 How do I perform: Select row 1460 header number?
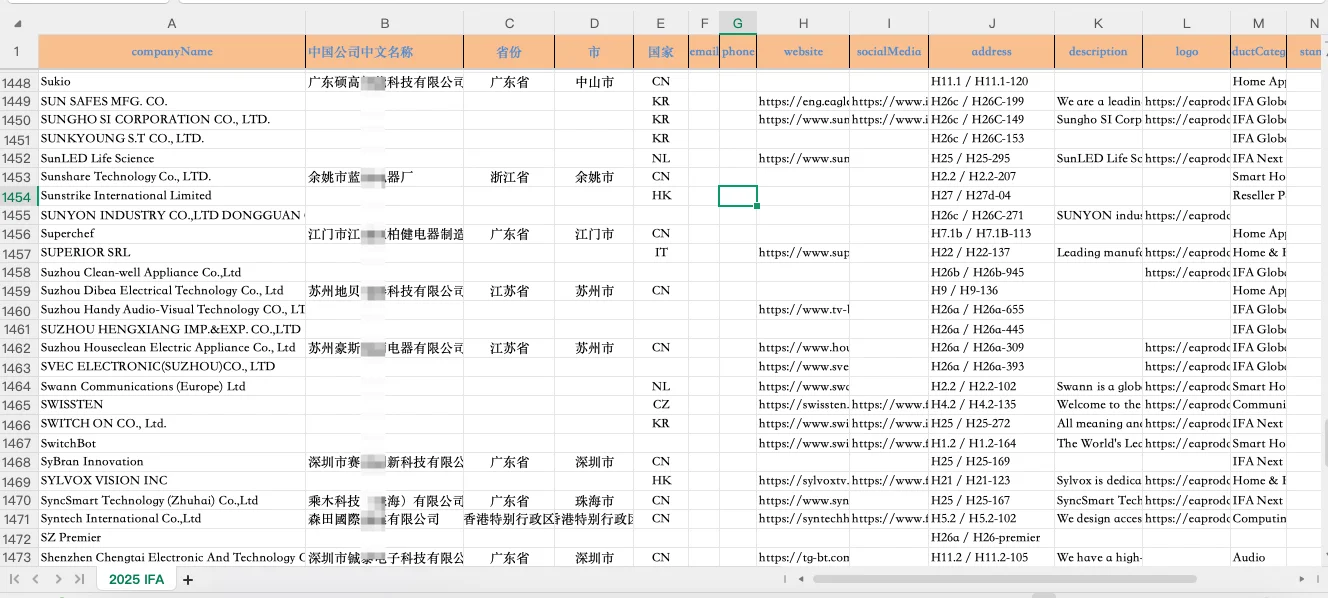pos(18,311)
